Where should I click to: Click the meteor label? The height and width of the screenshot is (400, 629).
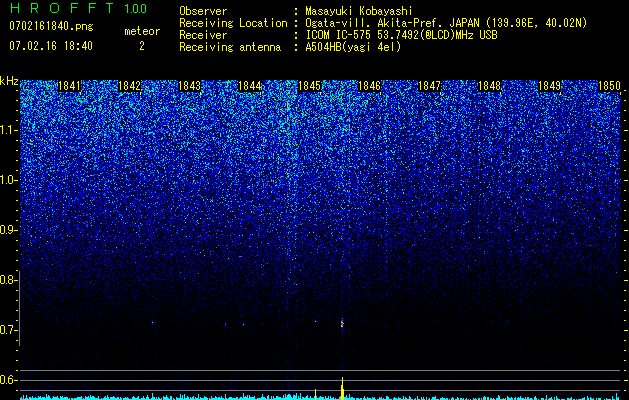(142, 31)
